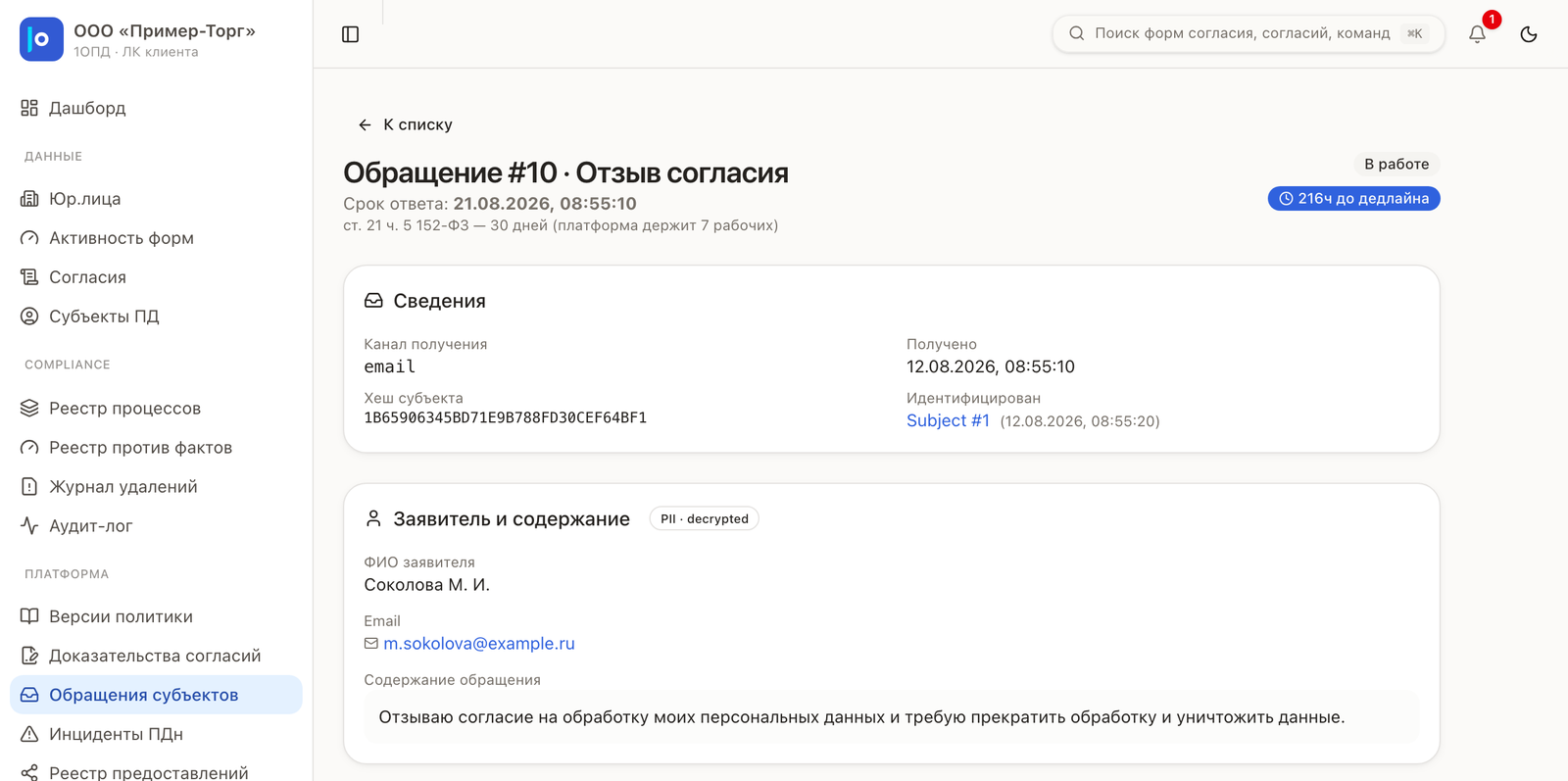Select Обращения субъектов menu item

click(156, 695)
